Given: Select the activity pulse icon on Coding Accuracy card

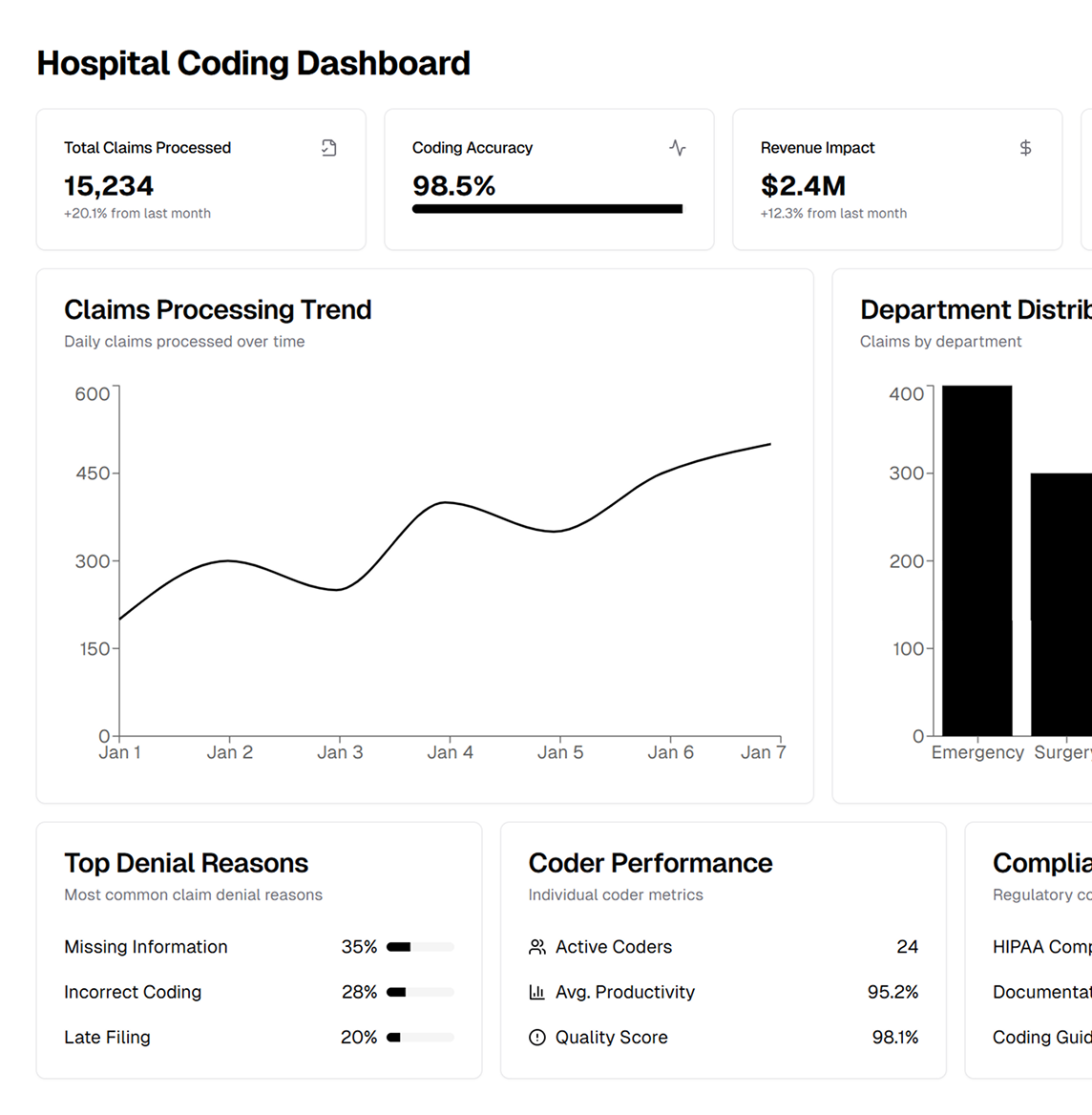Looking at the screenshot, I should [677, 148].
